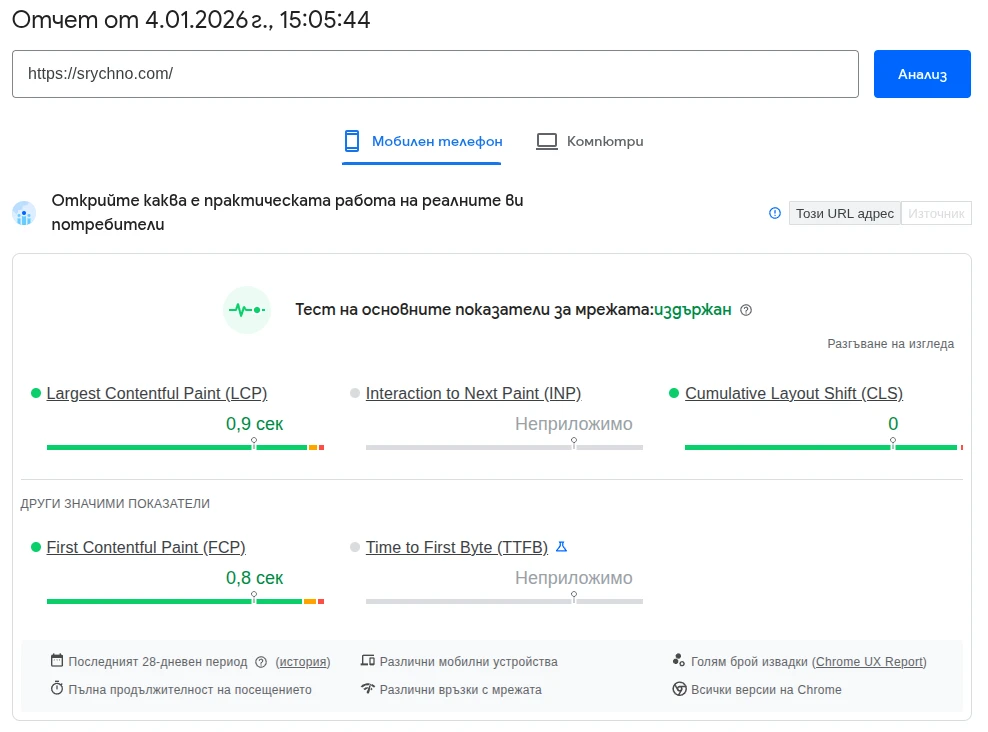This screenshot has height=732, width=988.
Task: Click the real-user data chart icon
Action: click(24, 214)
